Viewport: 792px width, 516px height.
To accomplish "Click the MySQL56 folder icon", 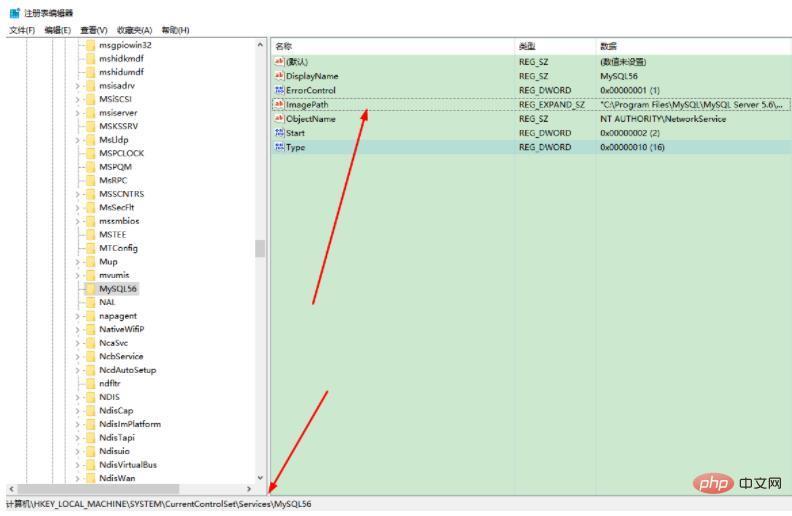I will (90, 289).
